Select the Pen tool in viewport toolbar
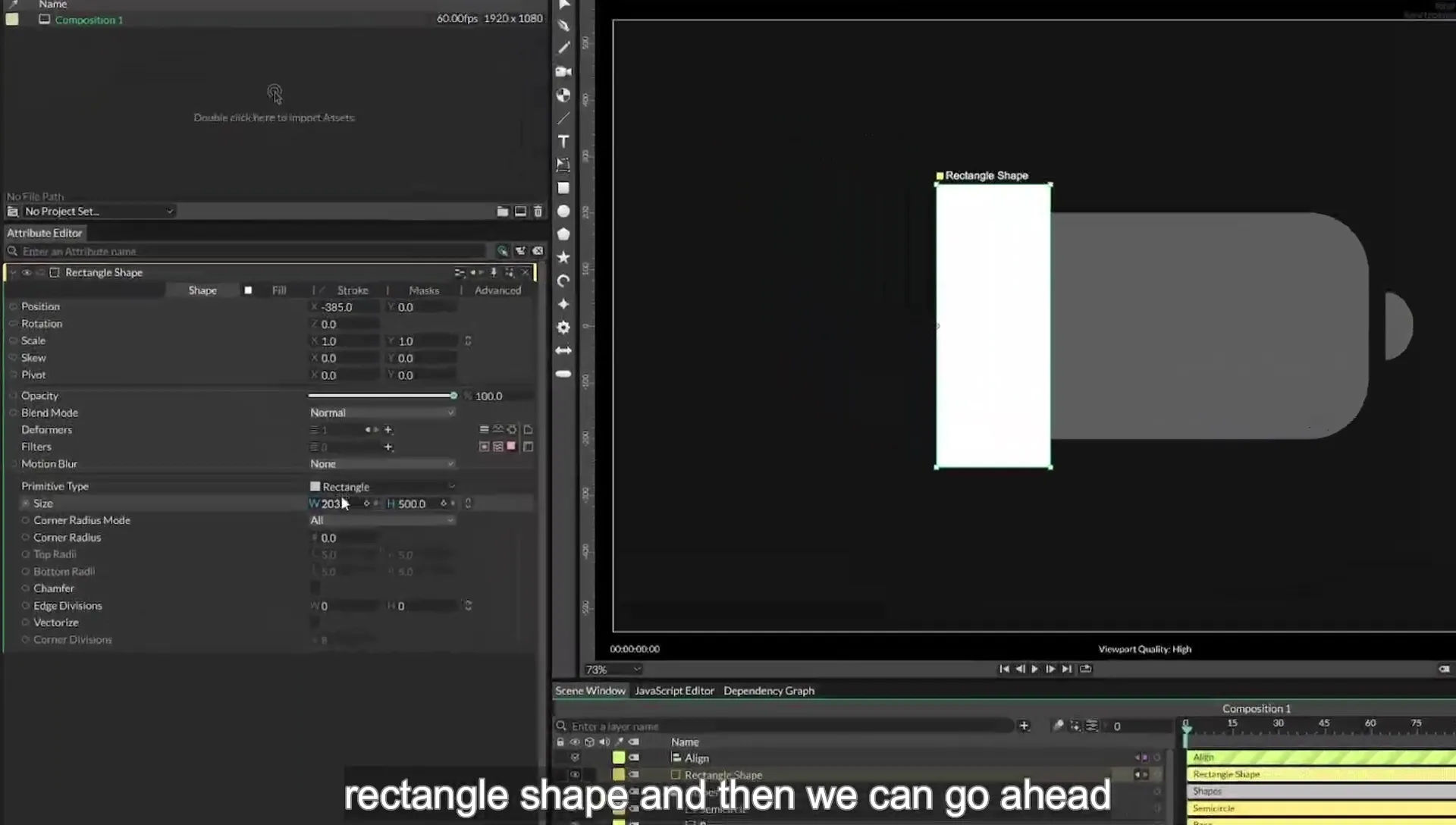 (x=563, y=25)
